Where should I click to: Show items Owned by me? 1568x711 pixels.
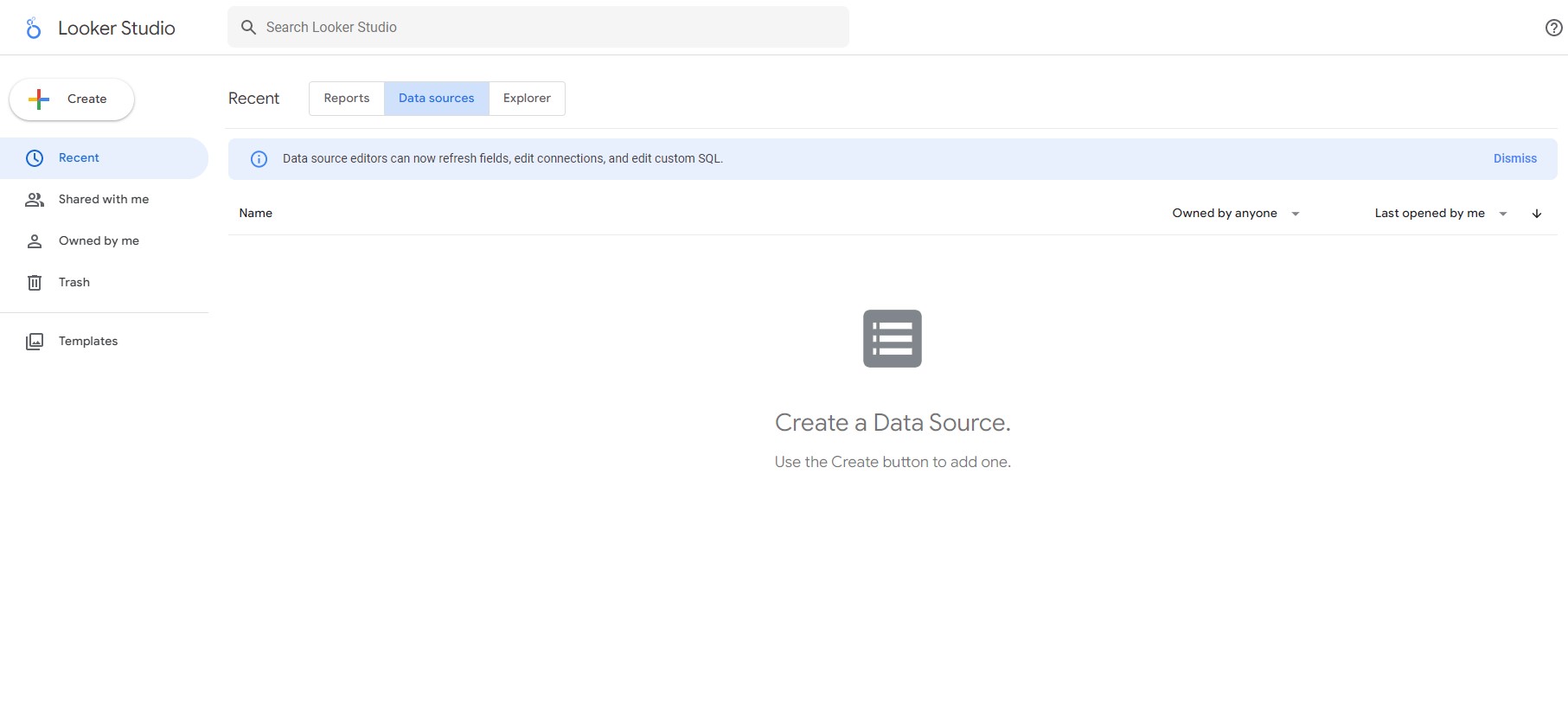[x=104, y=241]
